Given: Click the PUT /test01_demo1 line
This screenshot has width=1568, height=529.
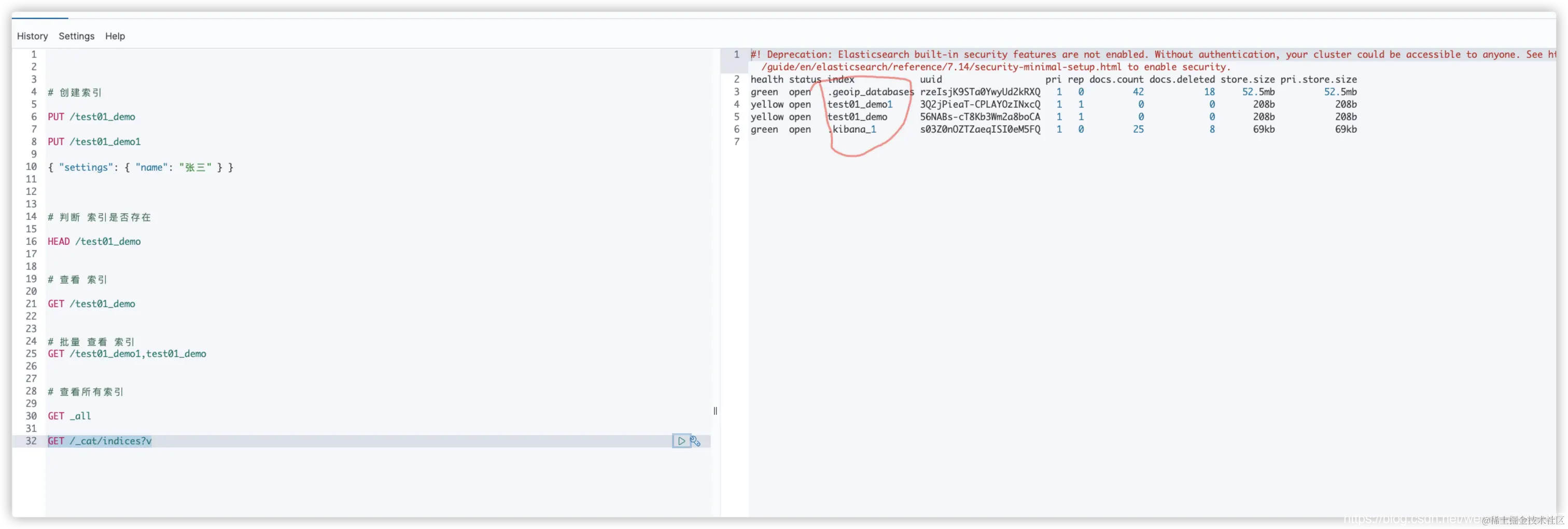Looking at the screenshot, I should (x=94, y=142).
